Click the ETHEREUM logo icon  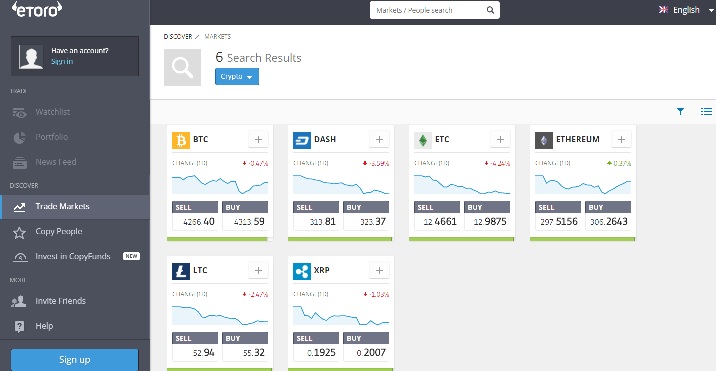click(x=544, y=140)
